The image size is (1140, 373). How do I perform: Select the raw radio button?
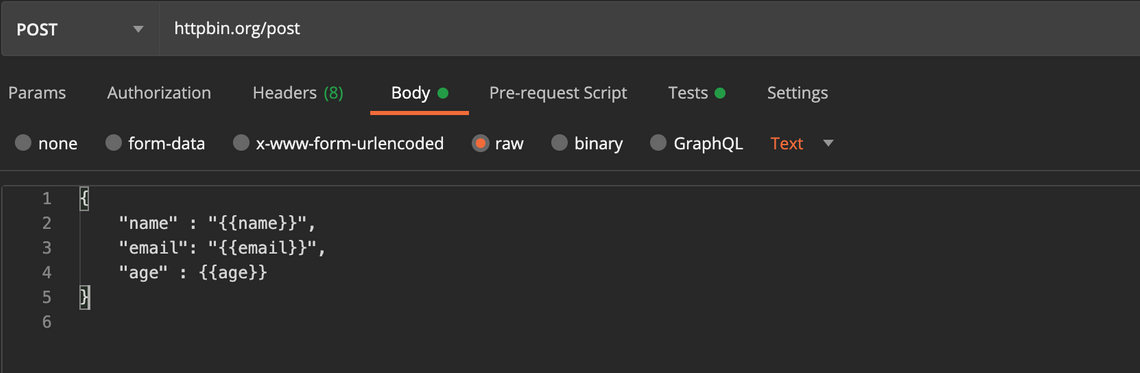pos(480,143)
